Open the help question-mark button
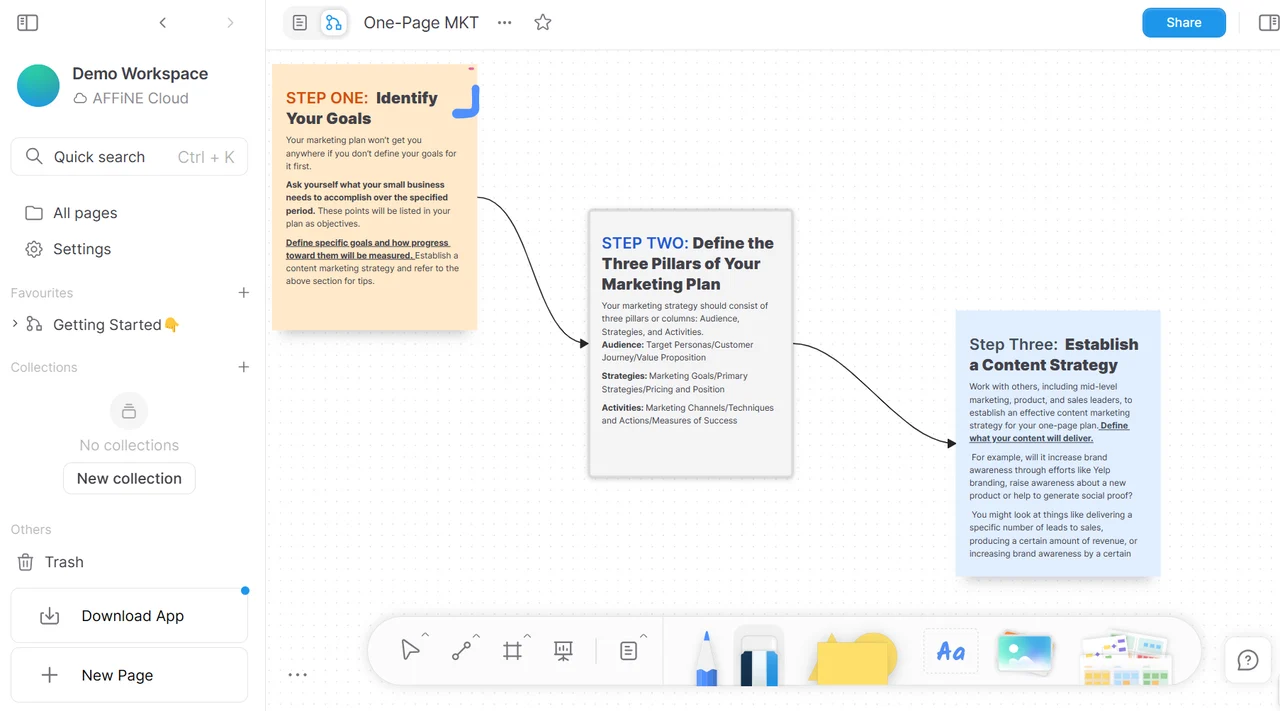Viewport: 1280px width, 711px height. click(1248, 660)
